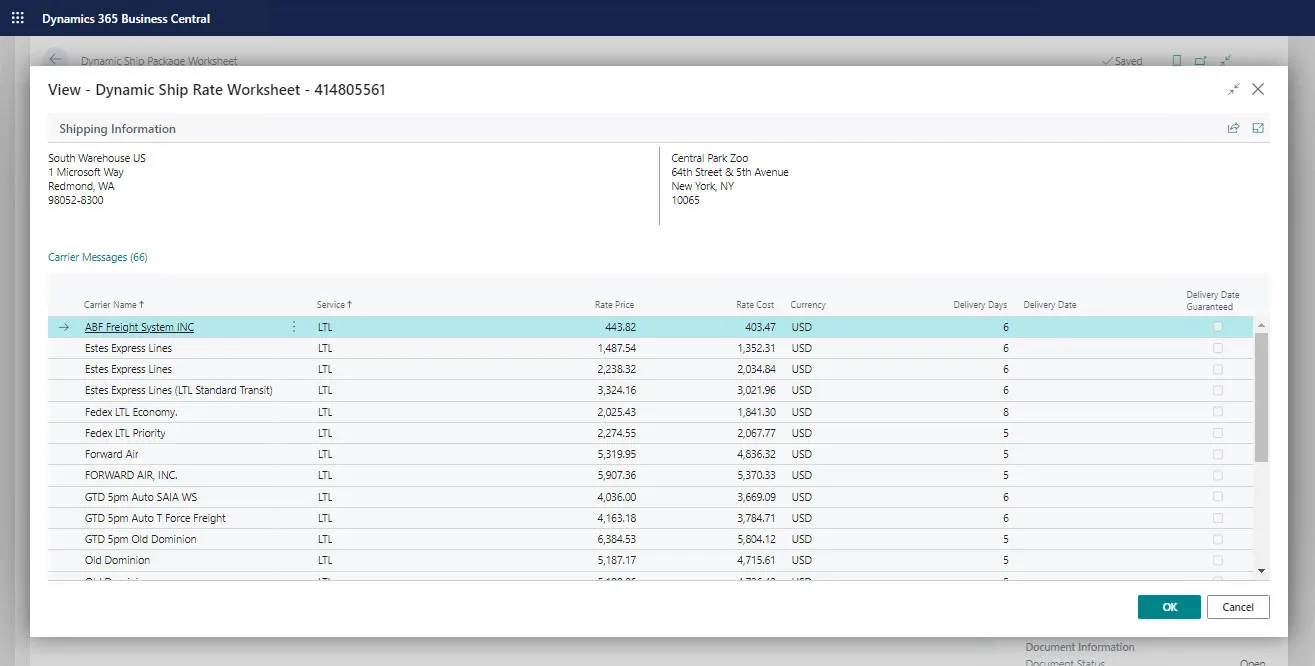Close the Rate Worksheet dialog
Viewport: 1315px width, 666px height.
(1258, 89)
